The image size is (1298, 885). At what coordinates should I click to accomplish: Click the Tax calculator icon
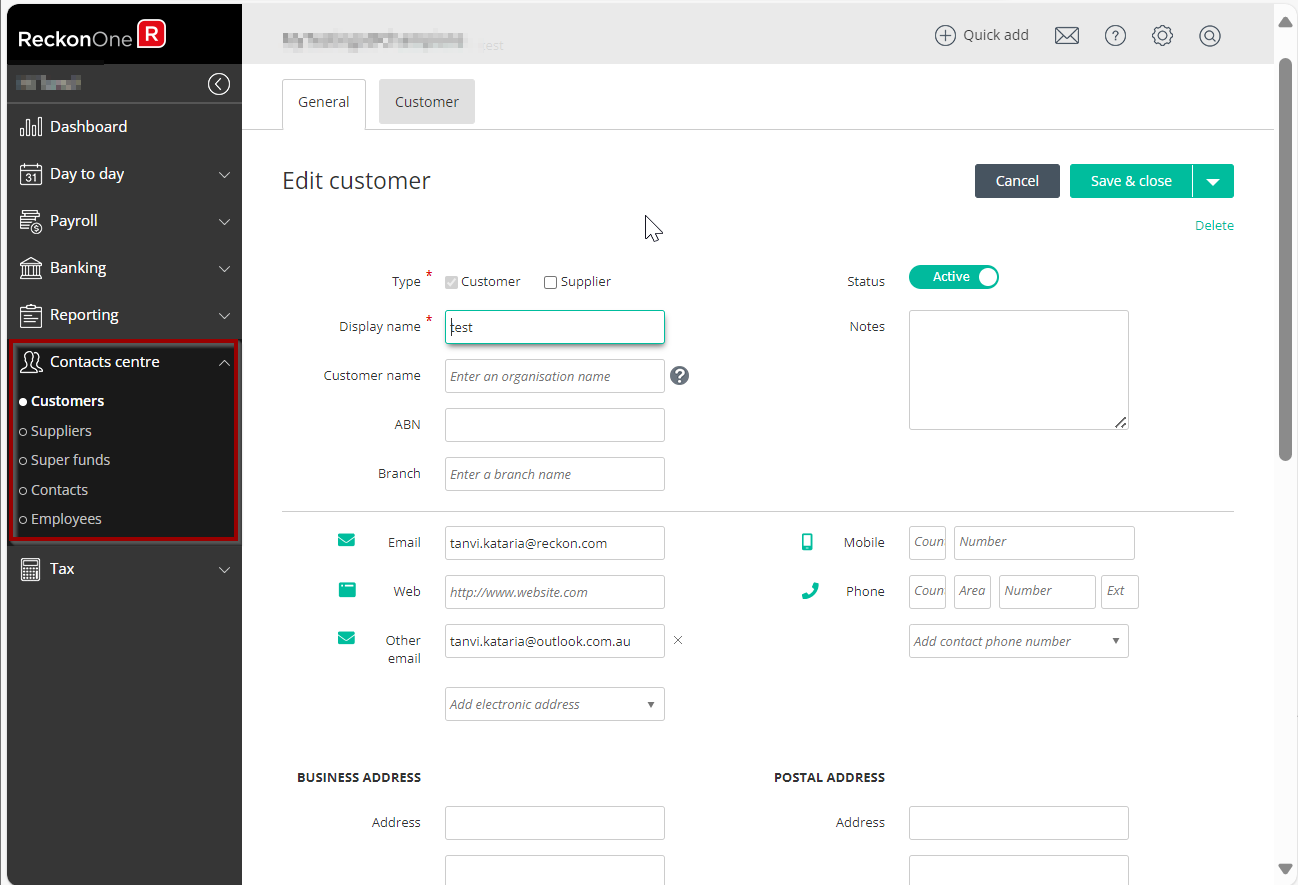31,569
